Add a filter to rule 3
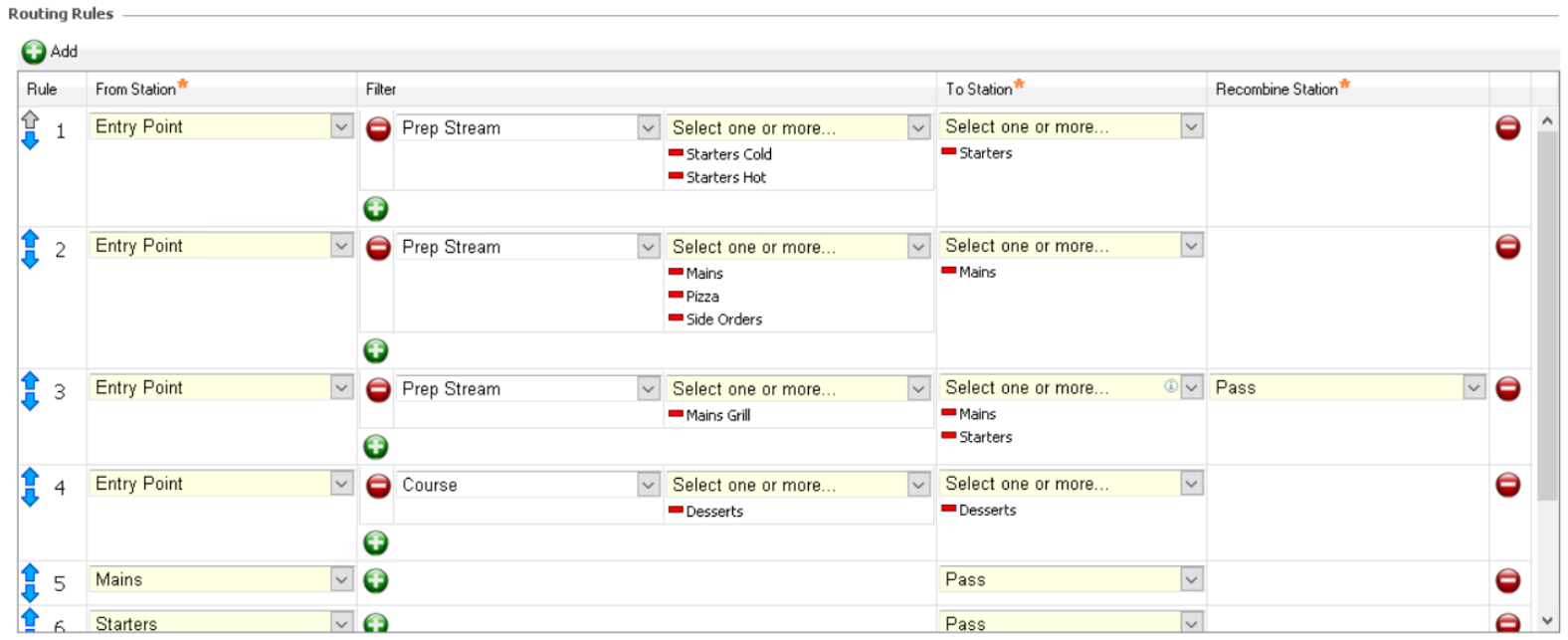 (376, 447)
